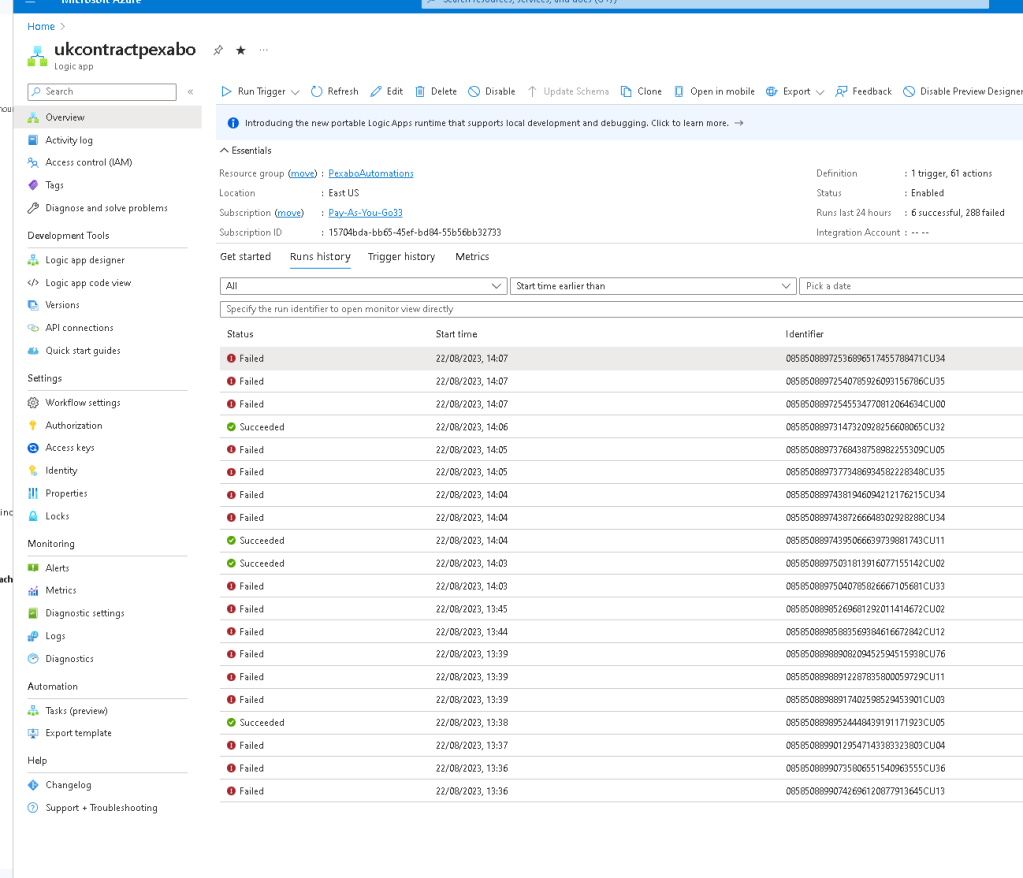Open Quick start guides
Viewport: 1023px width, 878px height.
[83, 351]
